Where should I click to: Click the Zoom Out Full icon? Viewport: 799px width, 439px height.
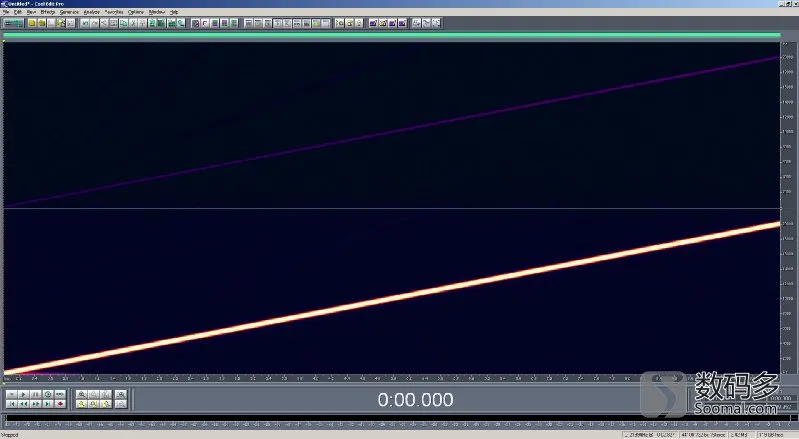coord(105,394)
